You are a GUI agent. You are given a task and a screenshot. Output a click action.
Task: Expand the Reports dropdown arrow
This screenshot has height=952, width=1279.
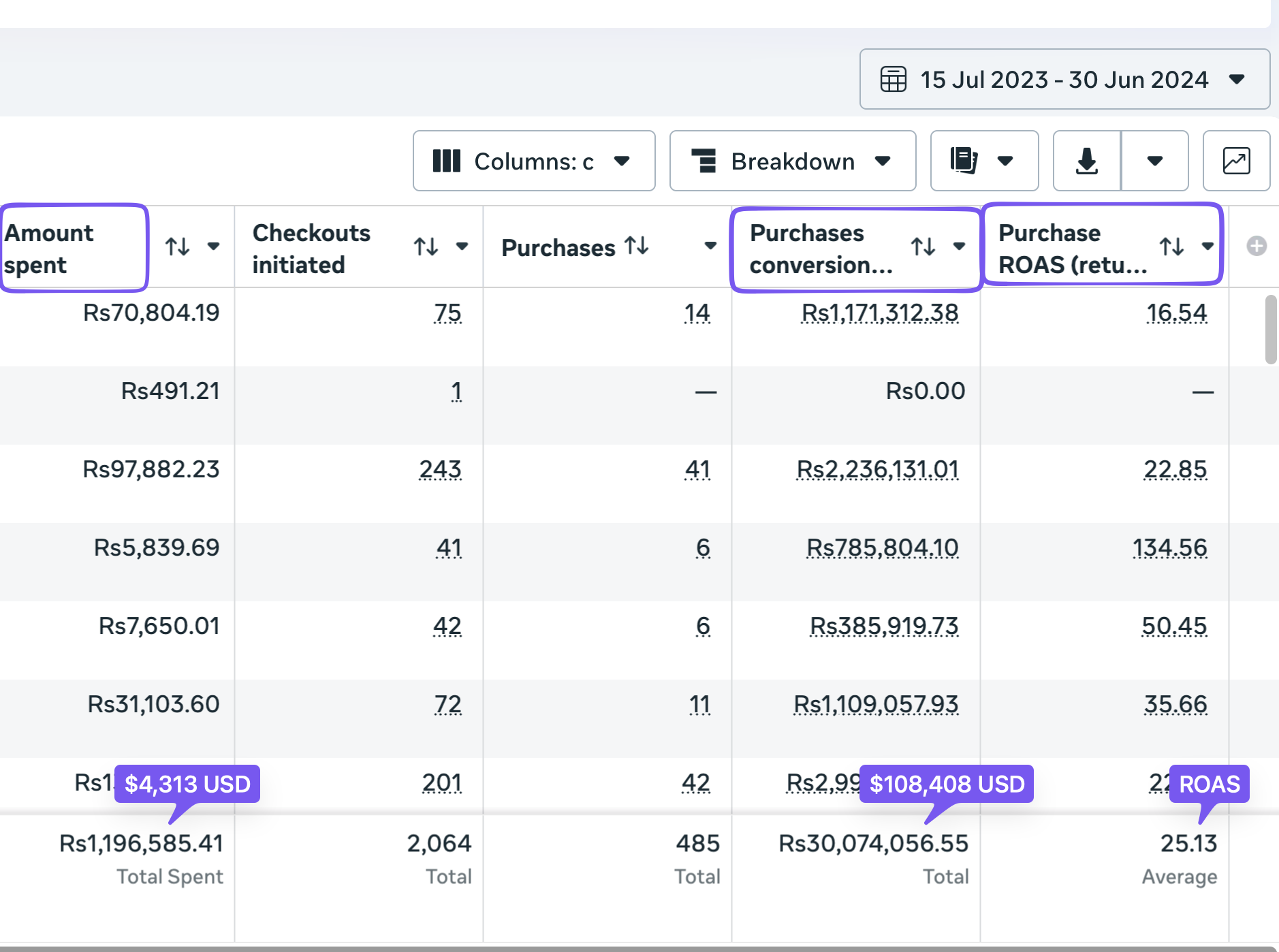tap(1005, 161)
